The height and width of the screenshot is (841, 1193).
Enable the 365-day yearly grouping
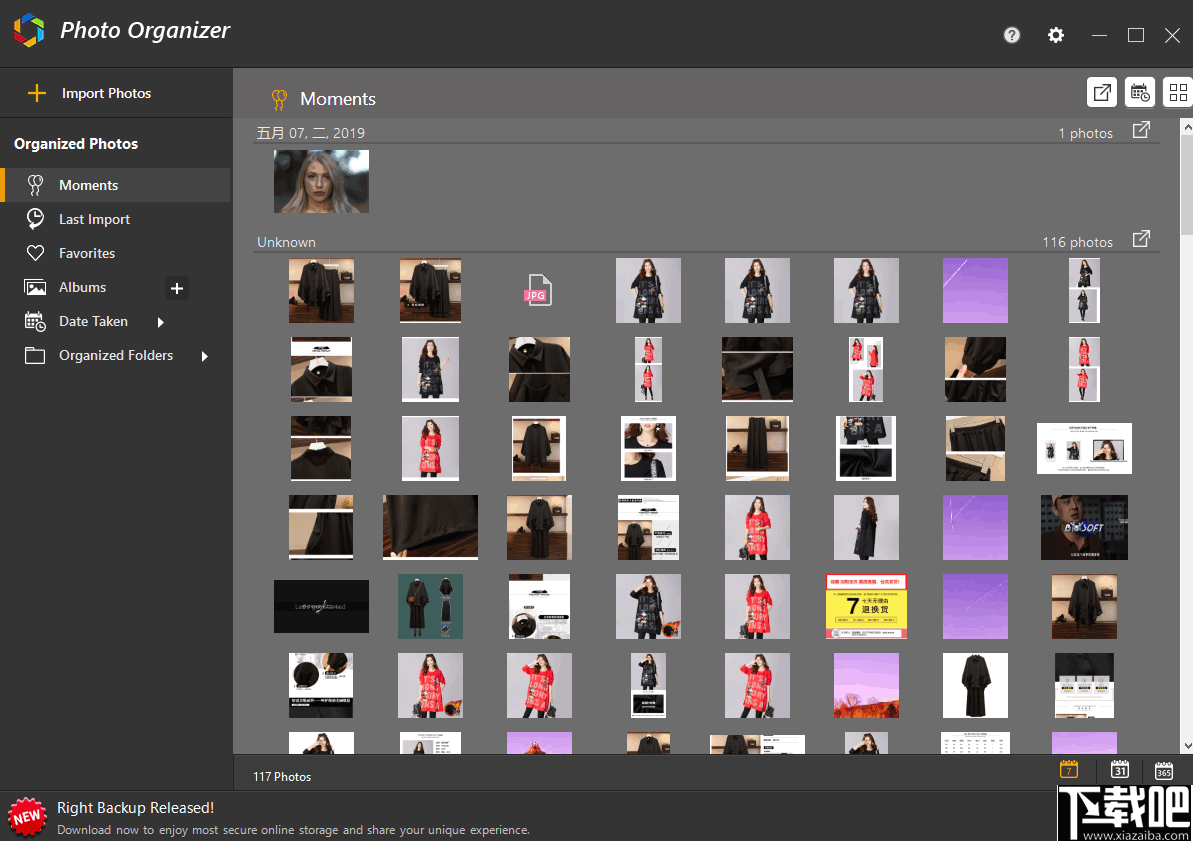click(x=1164, y=770)
